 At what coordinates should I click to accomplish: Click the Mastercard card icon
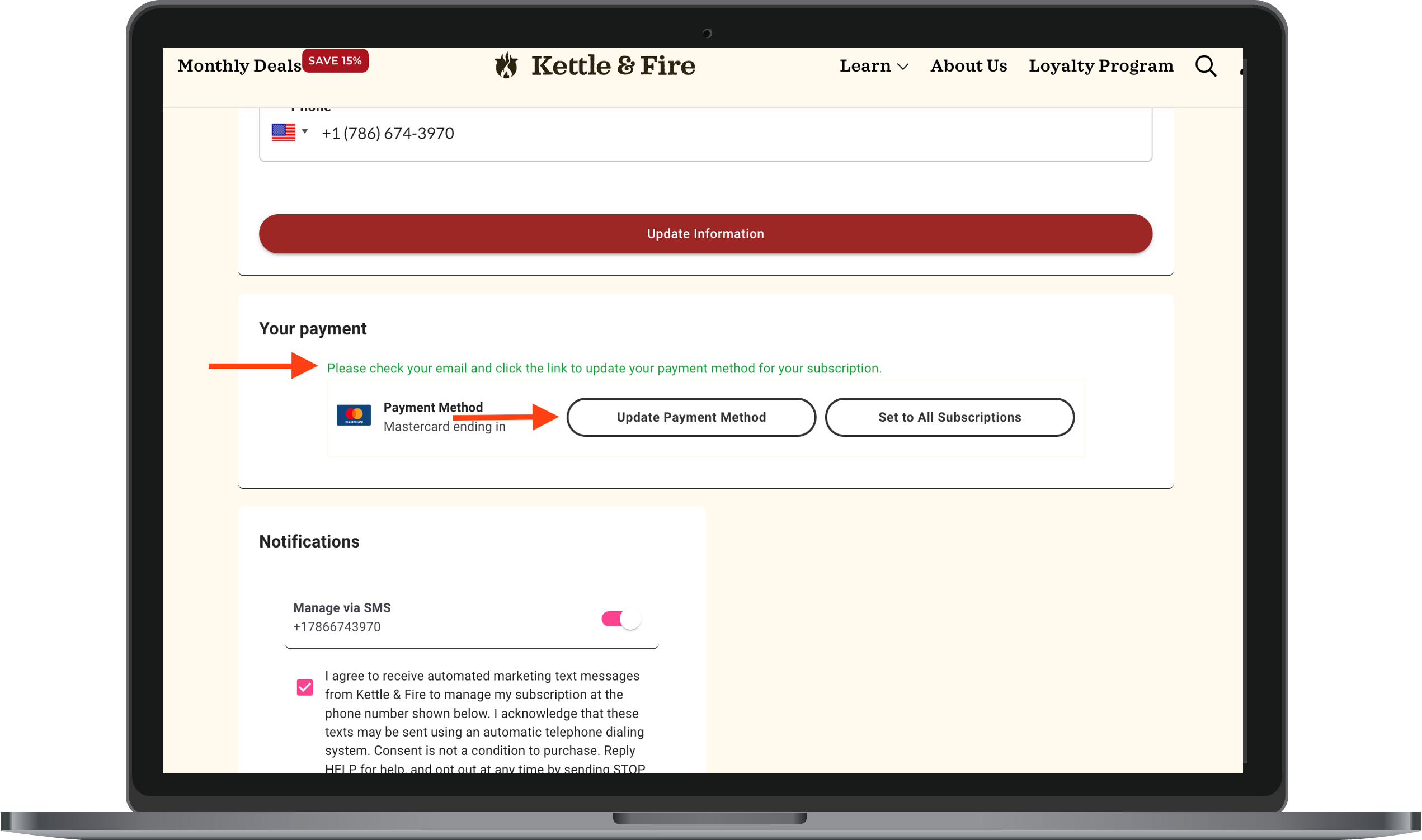click(x=354, y=415)
